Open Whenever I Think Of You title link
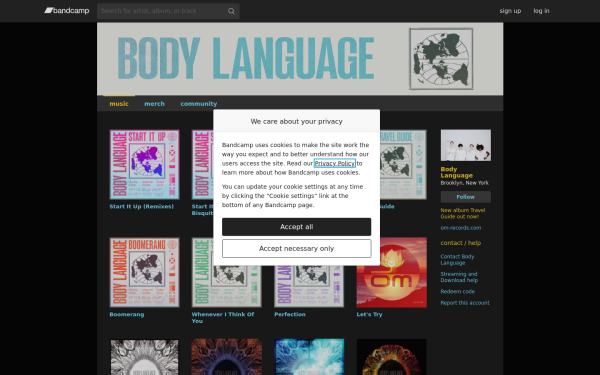Image resolution: width=600 pixels, height=375 pixels. [223, 318]
